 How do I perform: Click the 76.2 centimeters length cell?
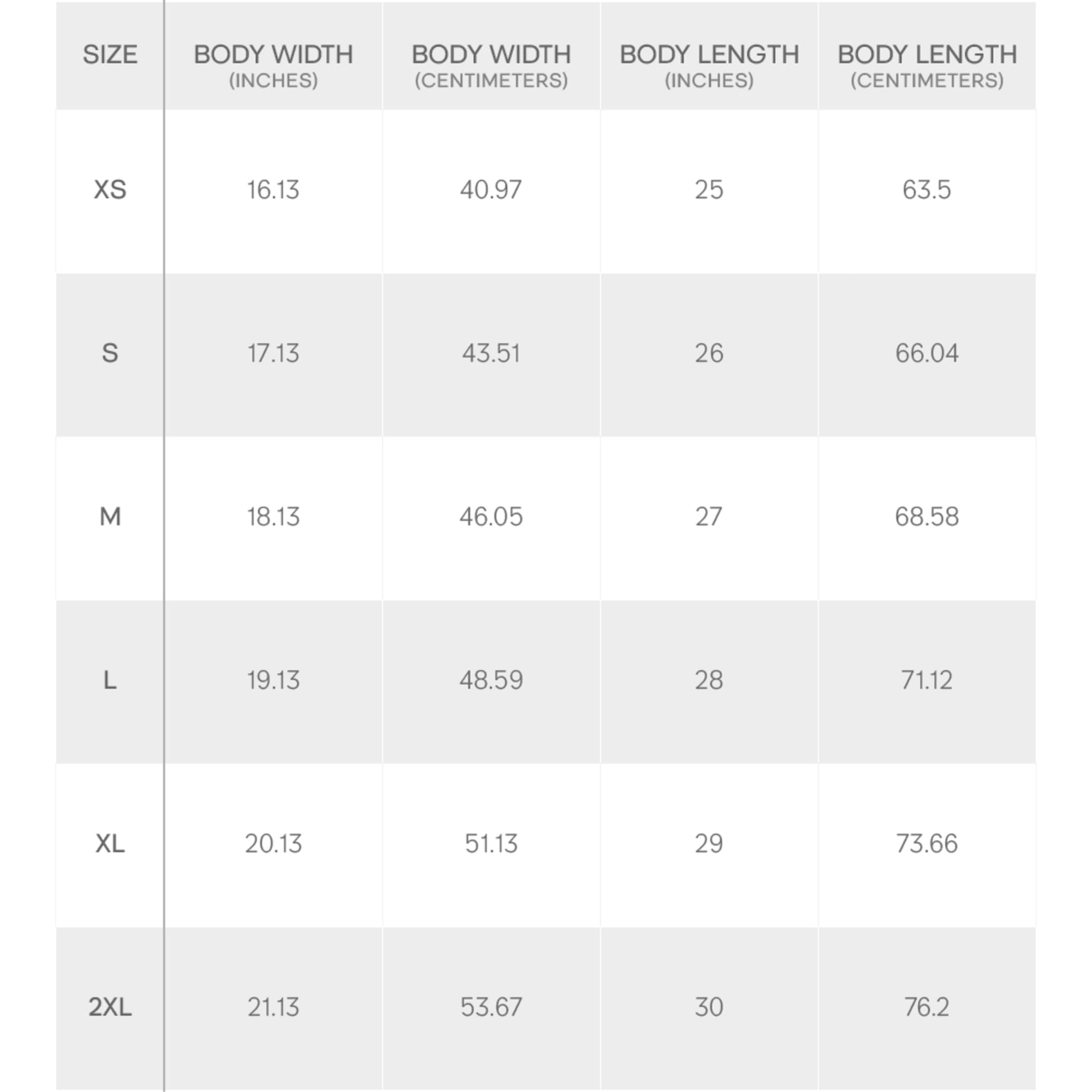click(x=927, y=1007)
